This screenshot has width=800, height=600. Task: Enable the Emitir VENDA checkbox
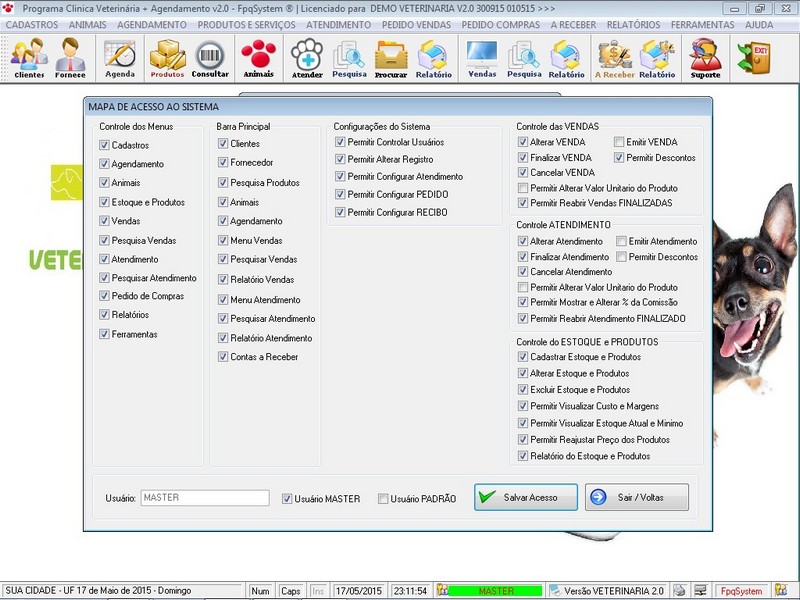[x=619, y=142]
